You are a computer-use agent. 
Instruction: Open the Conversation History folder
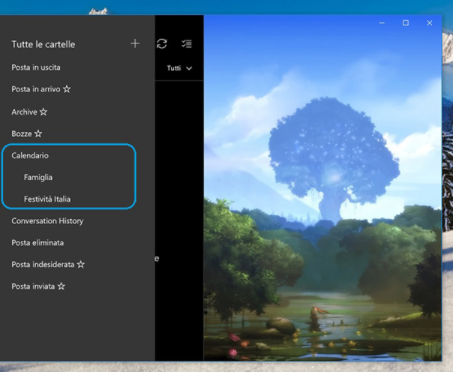(x=47, y=221)
